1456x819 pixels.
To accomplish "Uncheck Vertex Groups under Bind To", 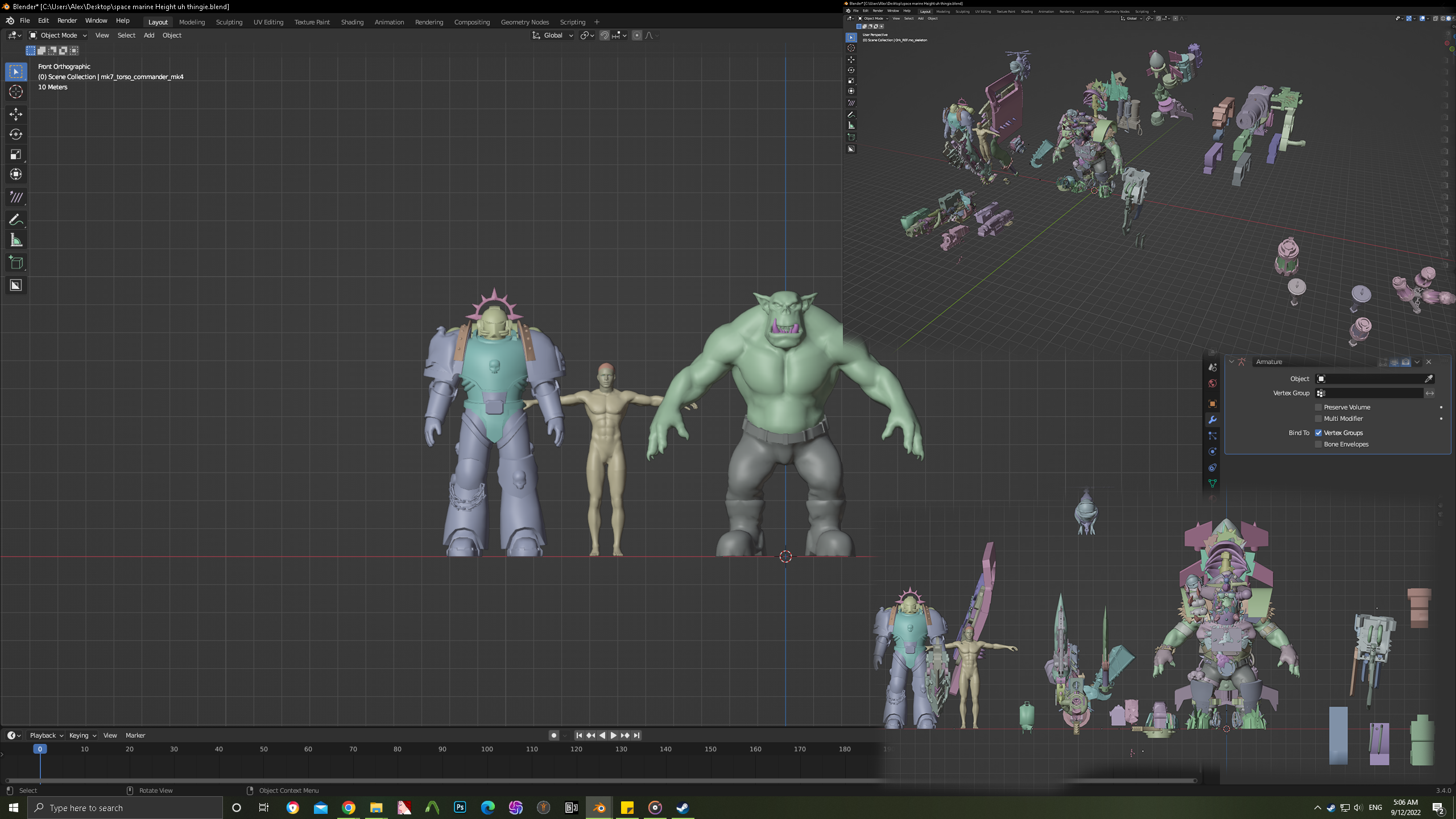I will coord(1318,433).
